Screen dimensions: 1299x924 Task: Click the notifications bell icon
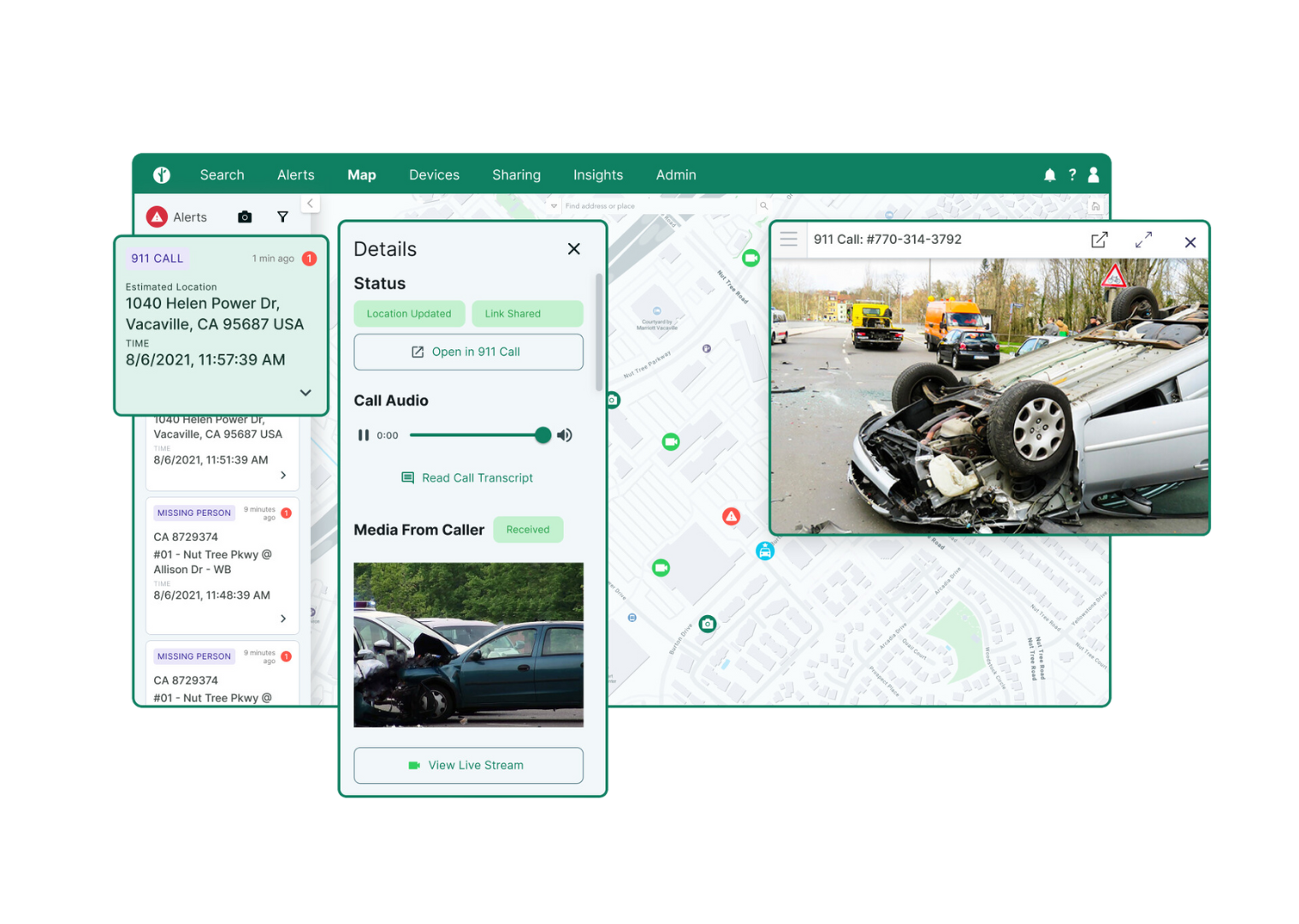pyautogui.click(x=1049, y=175)
